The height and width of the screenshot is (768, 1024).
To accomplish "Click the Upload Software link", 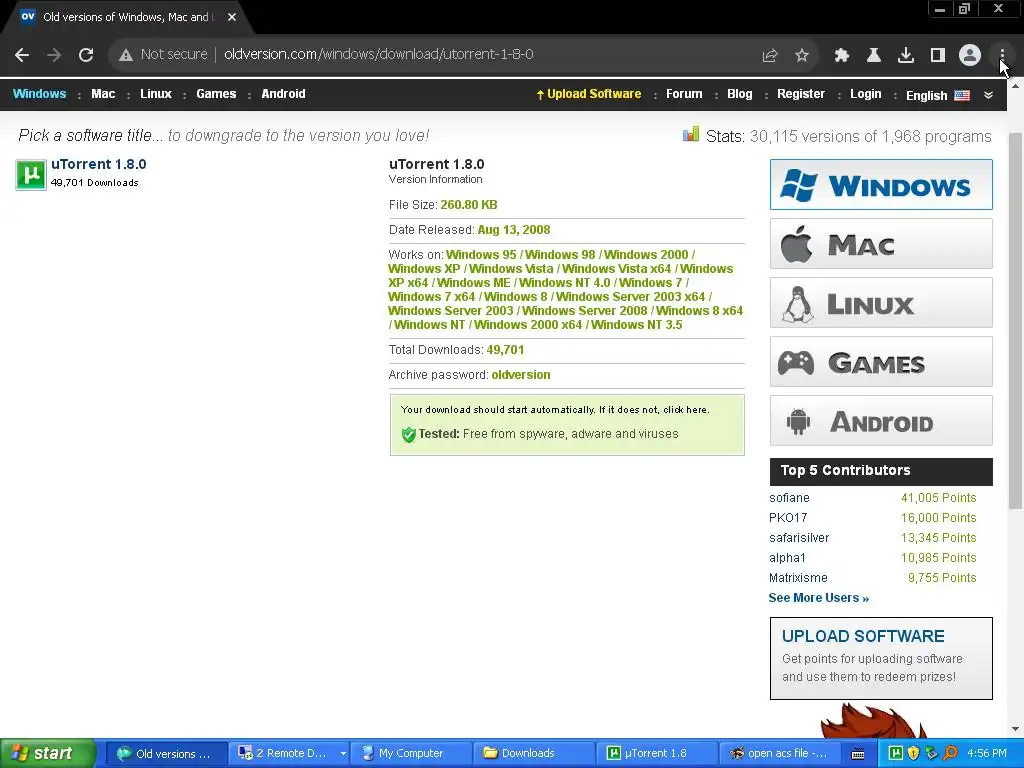I will (589, 94).
